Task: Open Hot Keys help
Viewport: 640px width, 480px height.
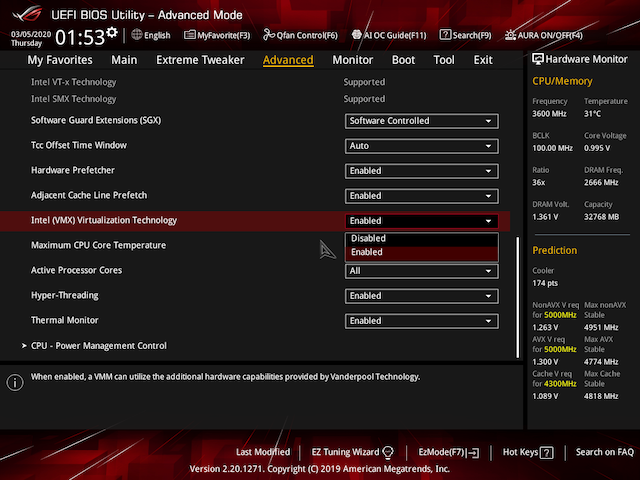Action: tap(528, 452)
